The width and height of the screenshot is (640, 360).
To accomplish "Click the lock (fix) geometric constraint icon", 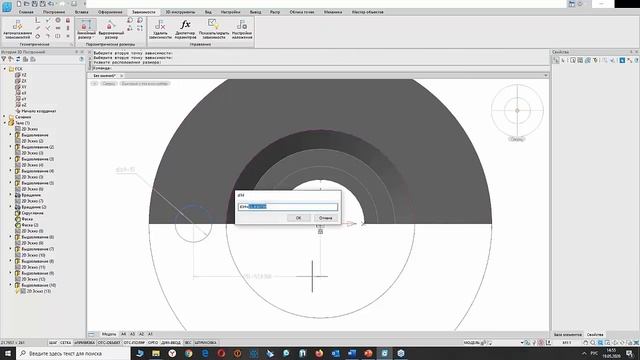I will point(68,20).
